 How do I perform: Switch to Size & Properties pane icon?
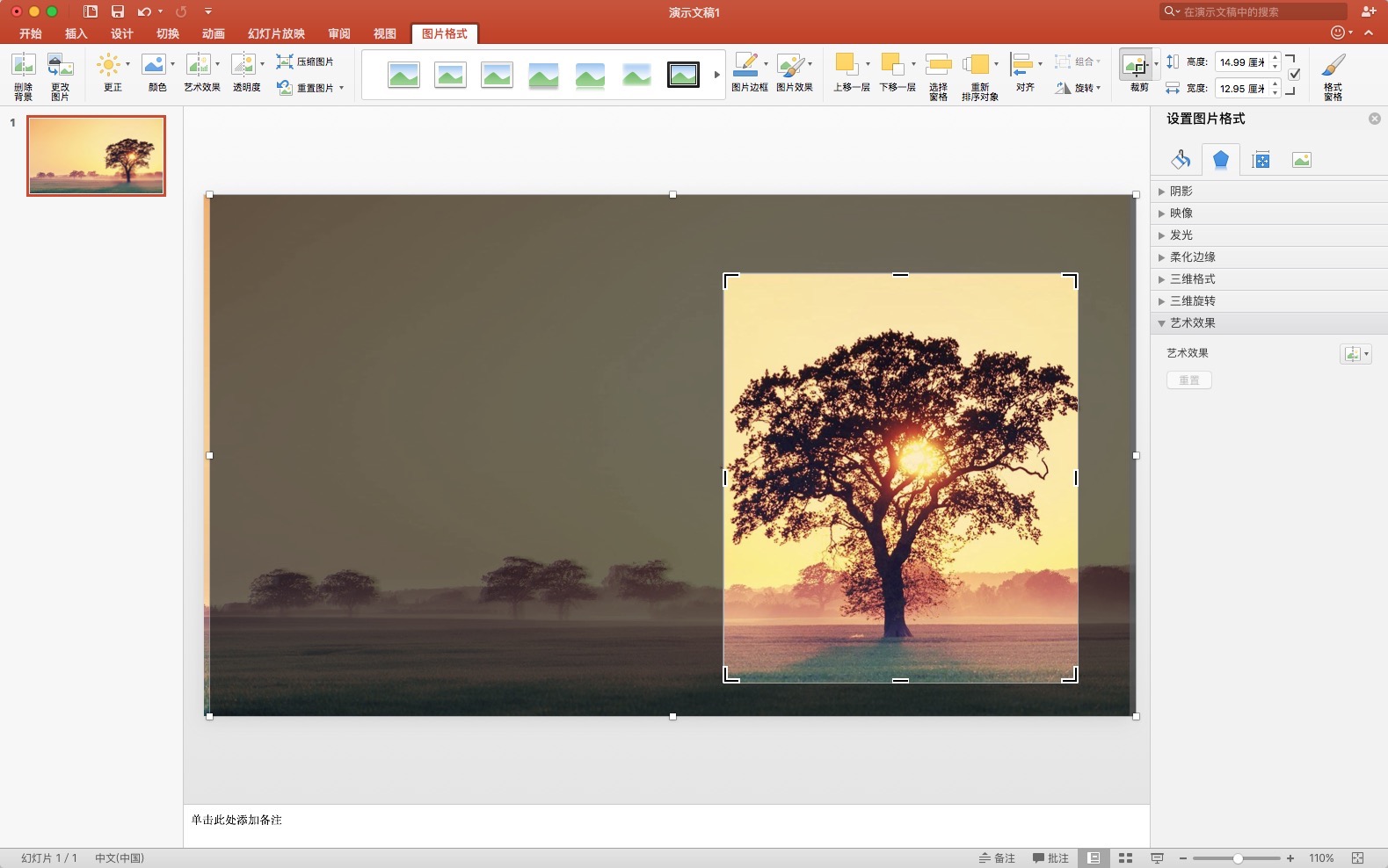(x=1261, y=160)
